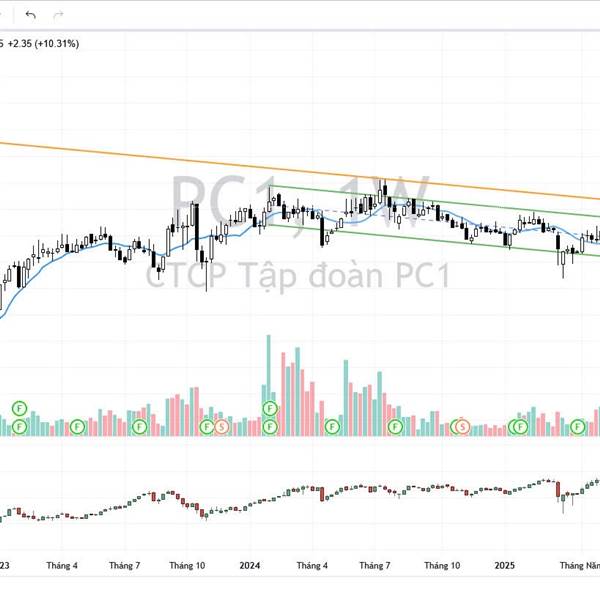Click the Tháng 7 axis label after 2024
This screenshot has width=600, height=600.
(x=375, y=565)
